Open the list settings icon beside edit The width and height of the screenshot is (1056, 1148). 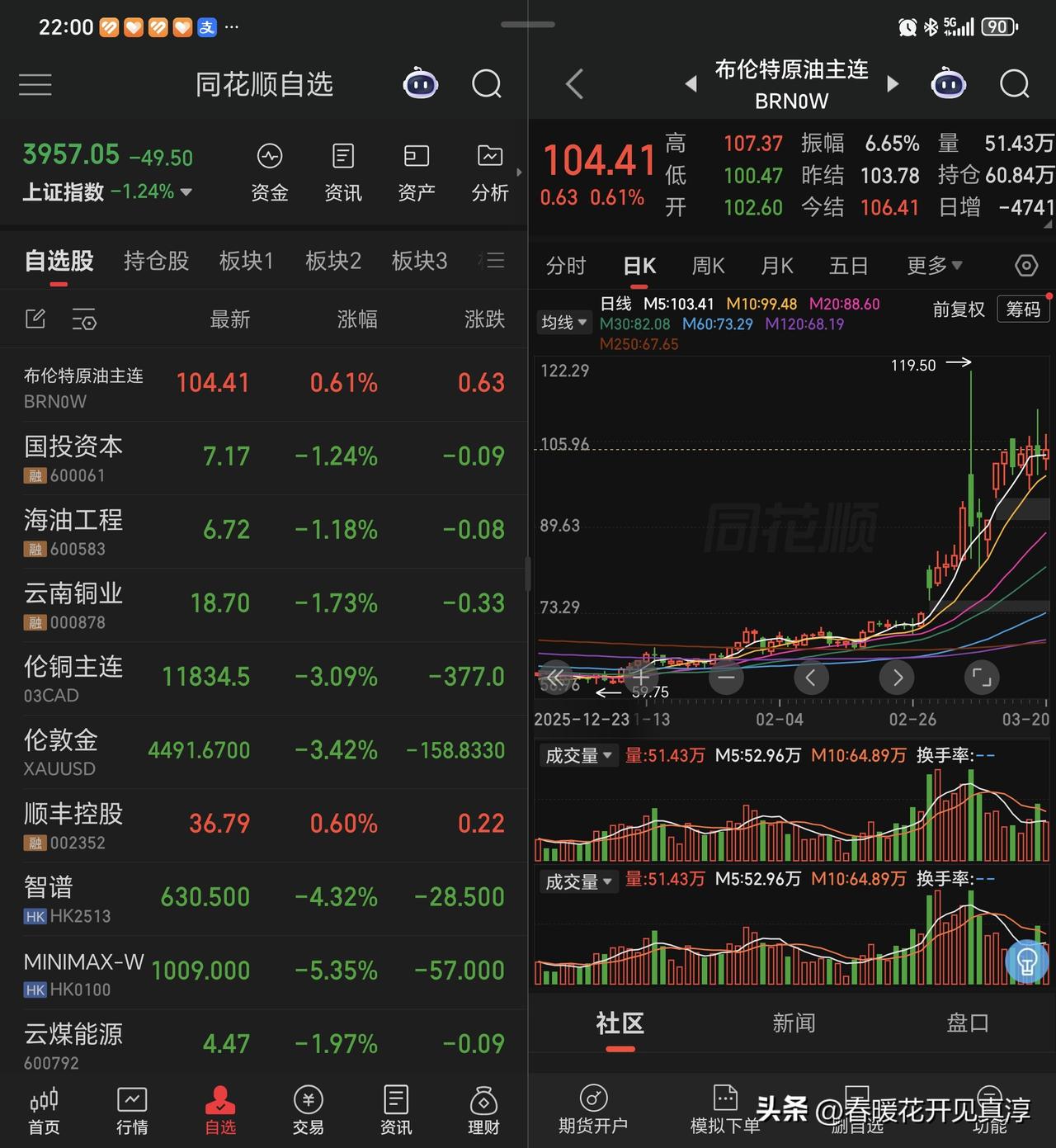[x=84, y=319]
